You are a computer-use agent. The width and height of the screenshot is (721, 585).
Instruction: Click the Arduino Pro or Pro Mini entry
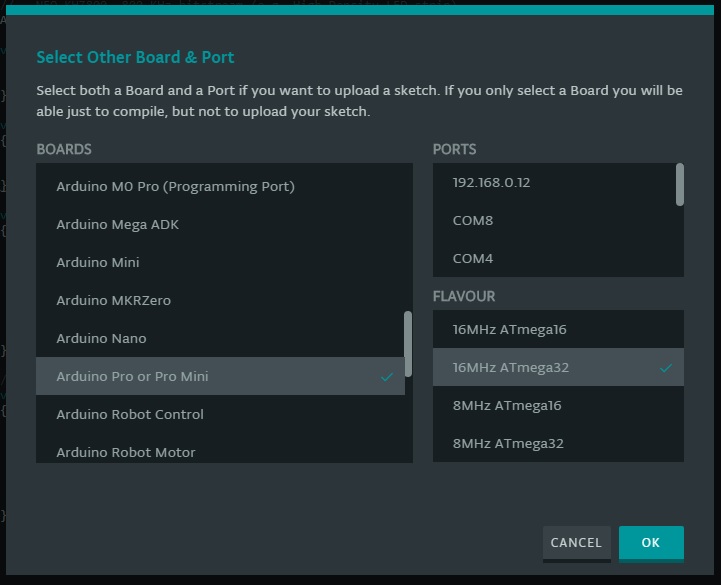click(x=132, y=376)
